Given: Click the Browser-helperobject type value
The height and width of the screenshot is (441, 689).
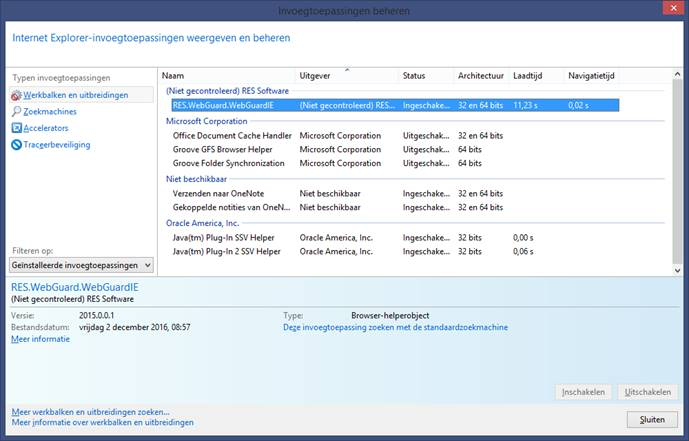Looking at the screenshot, I should 390,315.
